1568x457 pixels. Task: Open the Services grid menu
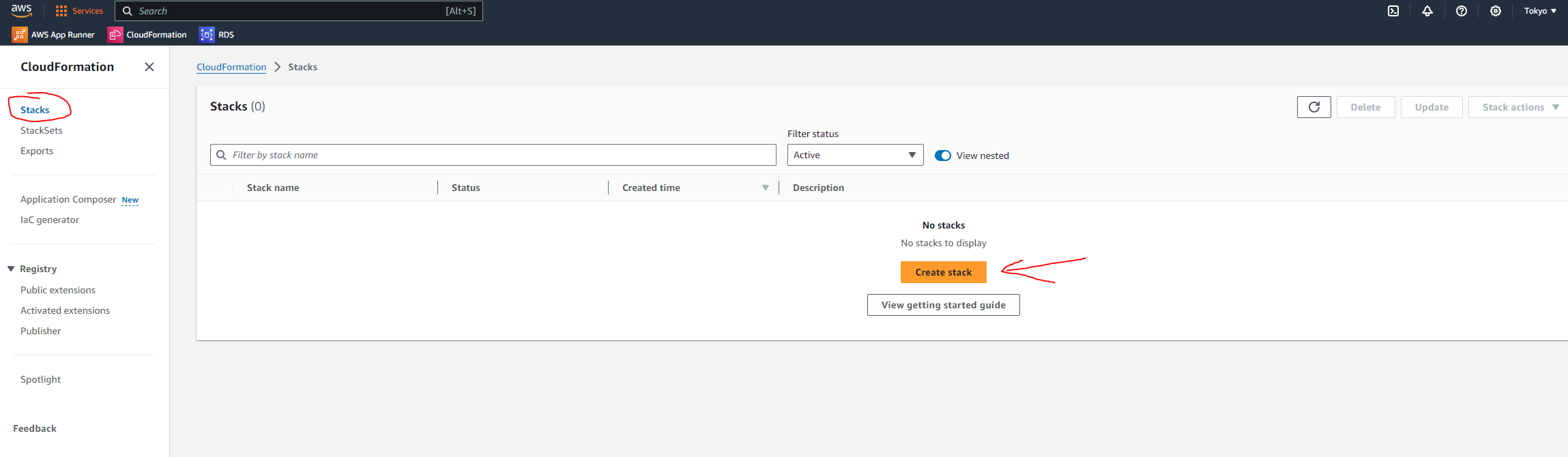(x=79, y=11)
